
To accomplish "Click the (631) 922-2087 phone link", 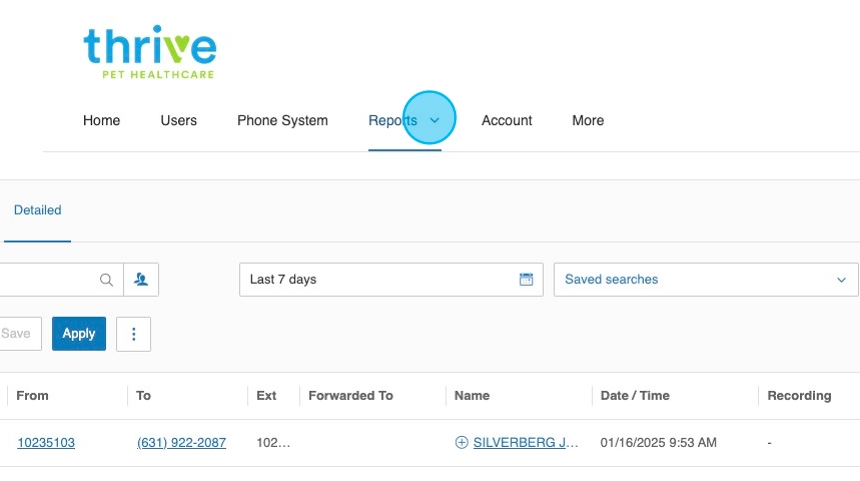I will tap(181, 442).
